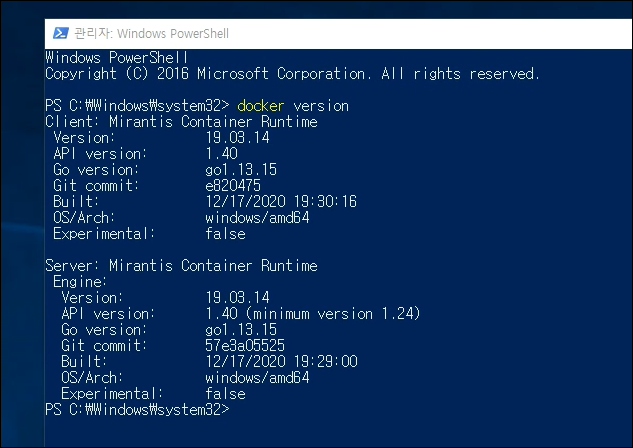This screenshot has width=633, height=448.
Task: Click the Microsoft Corporation copyright line
Action: pos(292,74)
